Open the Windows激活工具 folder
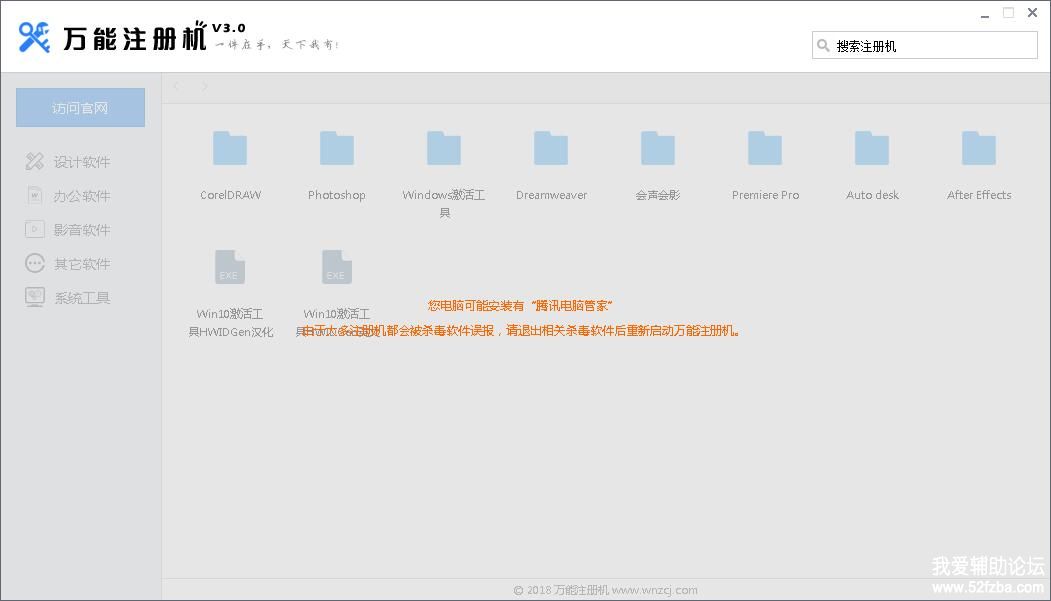The width and height of the screenshot is (1051, 601). (x=444, y=149)
